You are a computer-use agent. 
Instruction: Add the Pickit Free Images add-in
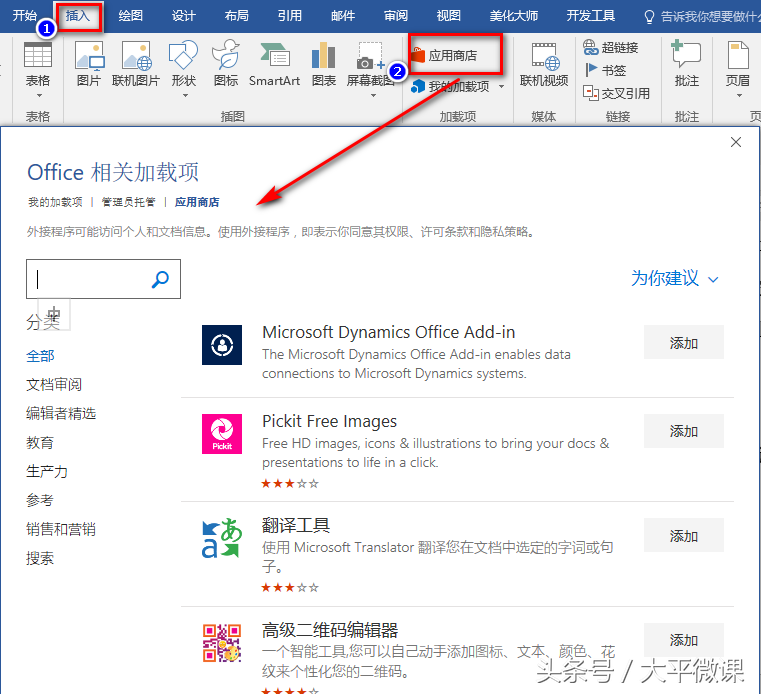[683, 431]
